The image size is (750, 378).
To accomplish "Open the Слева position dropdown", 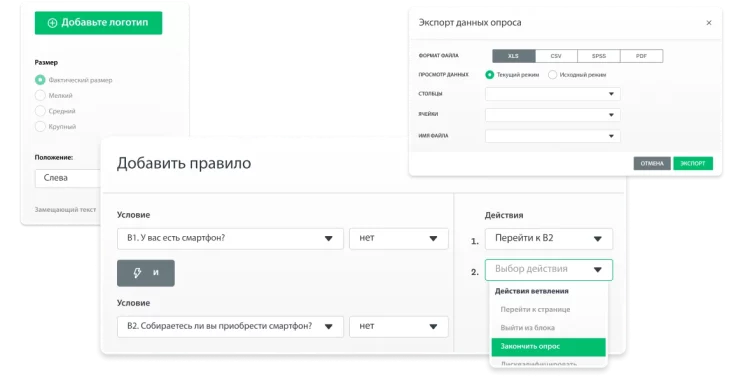I will point(67,178).
